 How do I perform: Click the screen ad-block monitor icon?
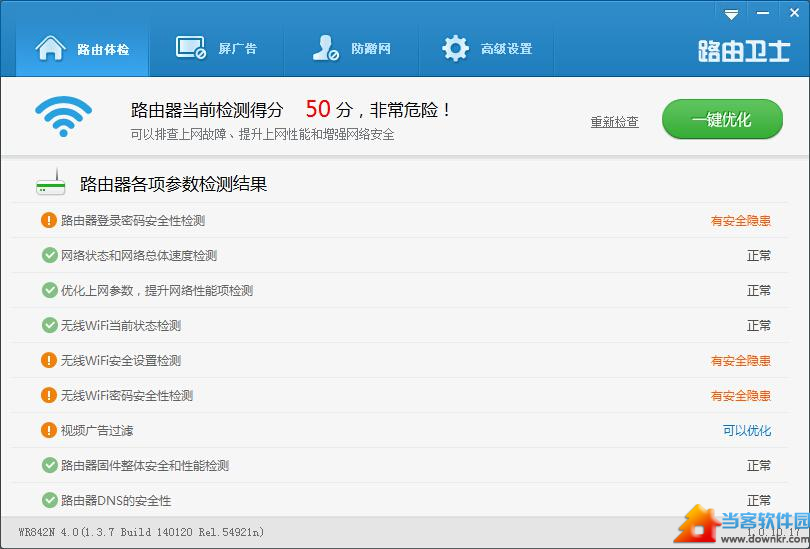tap(191, 48)
